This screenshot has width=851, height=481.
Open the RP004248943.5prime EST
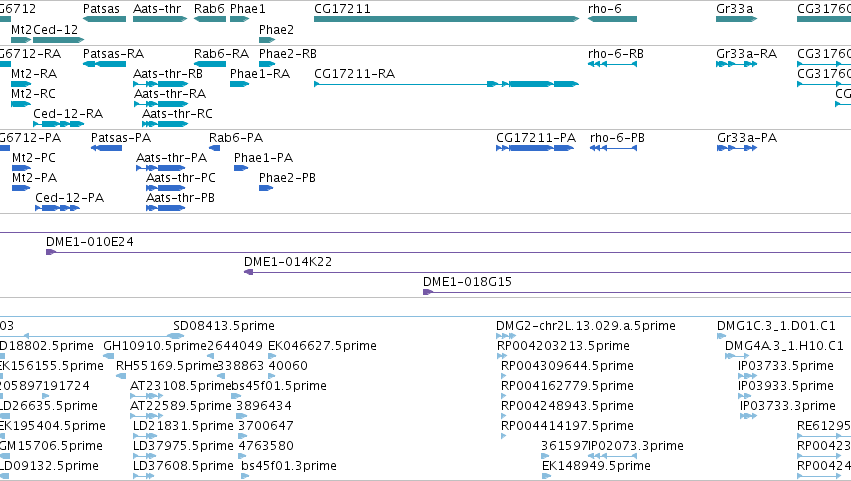504,417
